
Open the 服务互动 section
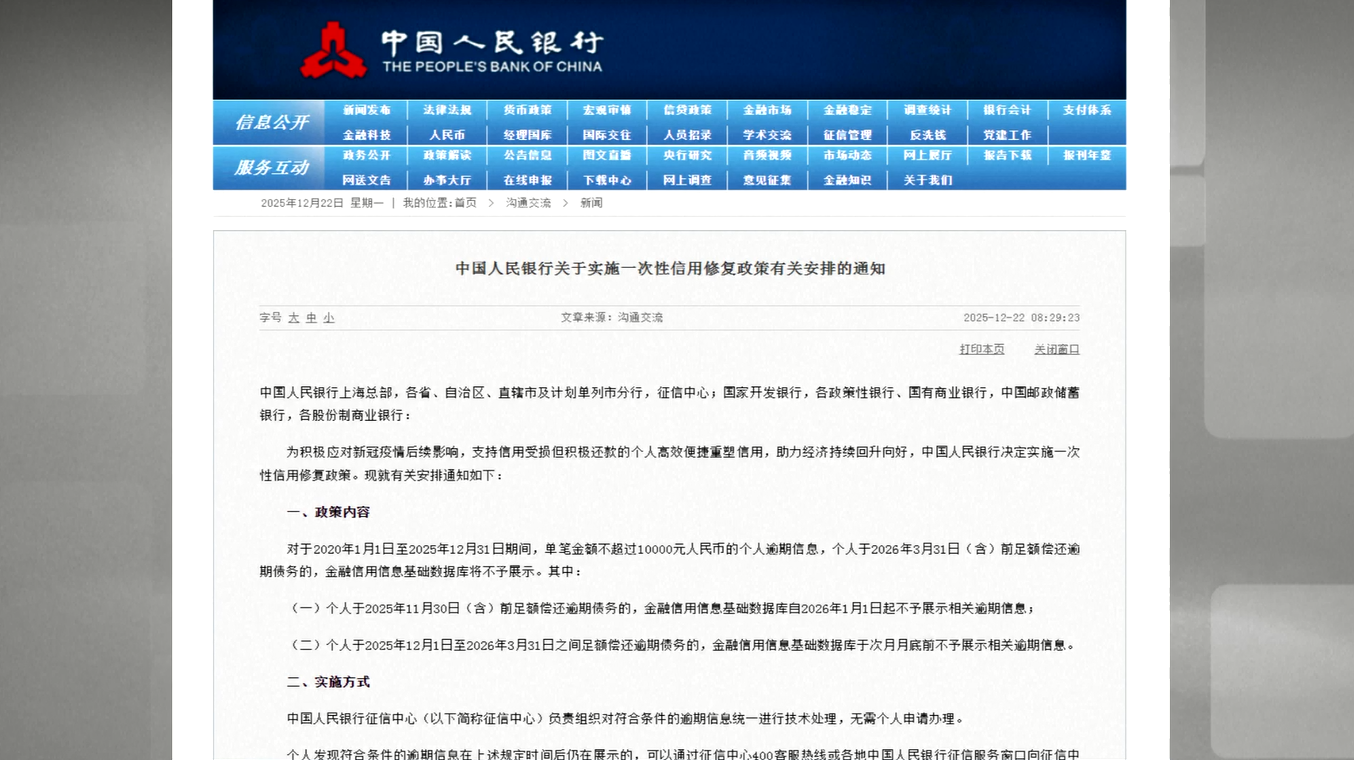[270, 168]
